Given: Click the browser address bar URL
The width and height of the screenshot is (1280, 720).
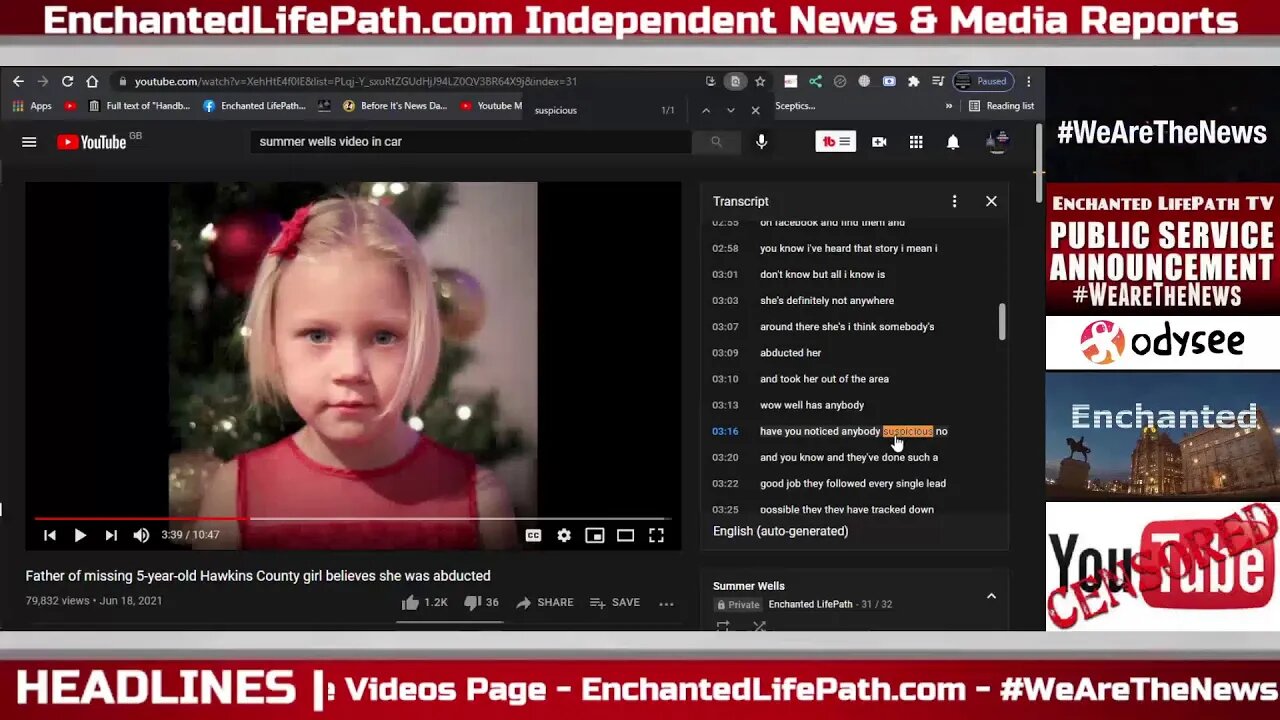Looking at the screenshot, I should [x=355, y=81].
